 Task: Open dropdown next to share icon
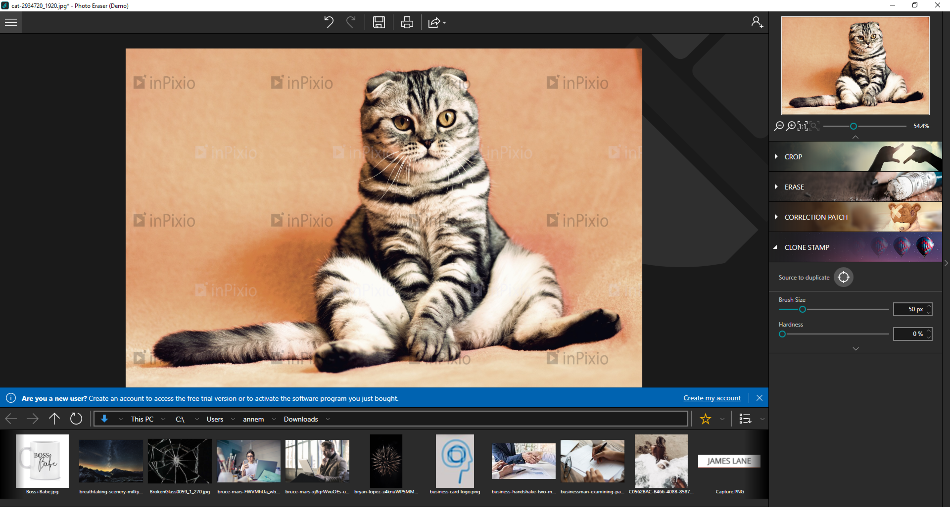445,23
